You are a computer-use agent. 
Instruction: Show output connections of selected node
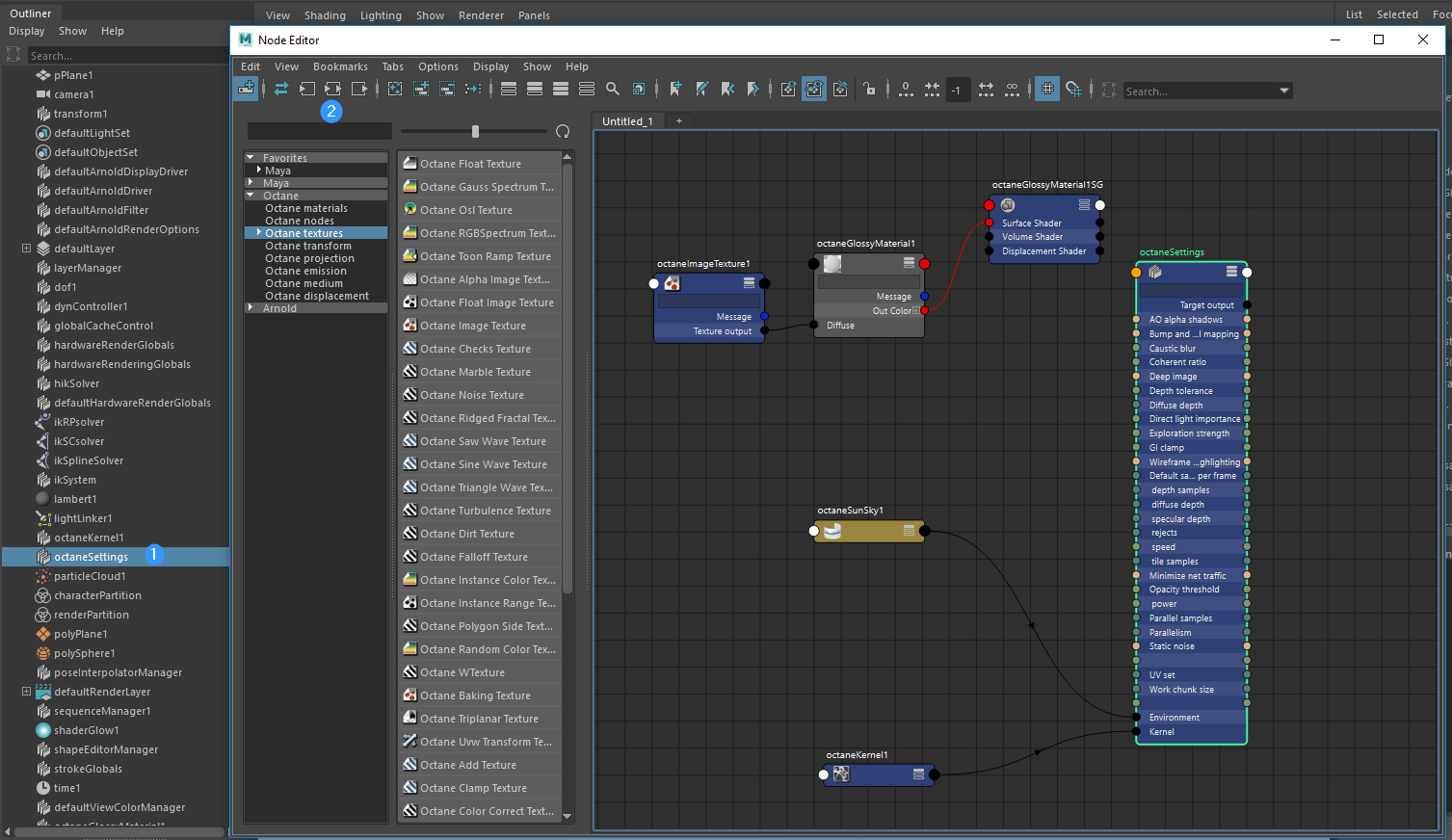tap(359, 89)
